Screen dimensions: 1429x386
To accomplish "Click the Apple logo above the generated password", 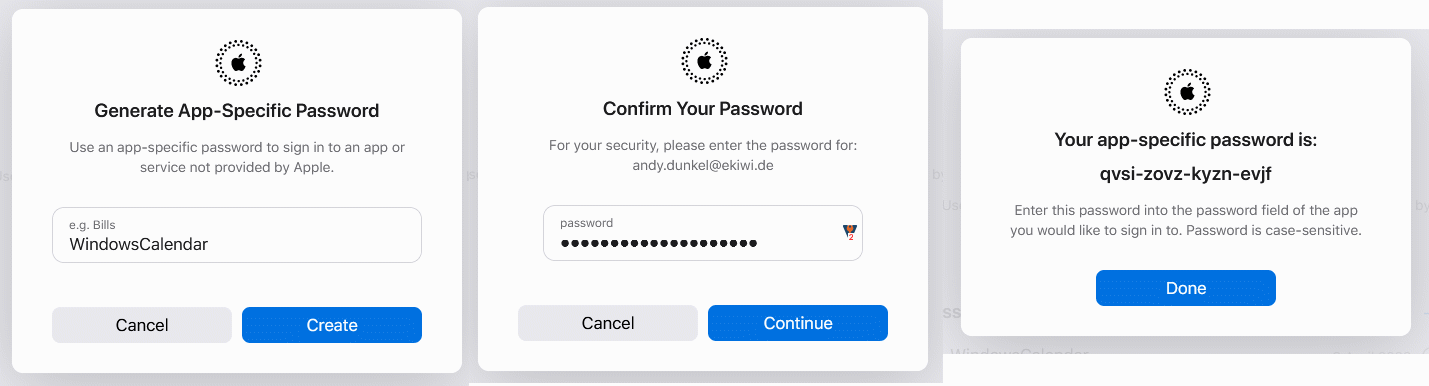I will pos(1187,92).
